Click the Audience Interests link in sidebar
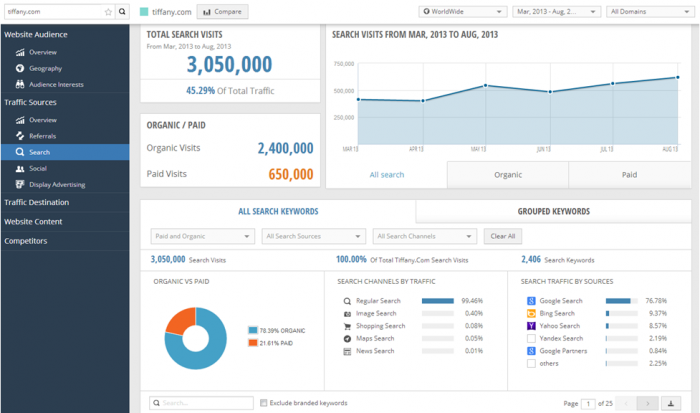This screenshot has height=413, width=700. tap(56, 84)
